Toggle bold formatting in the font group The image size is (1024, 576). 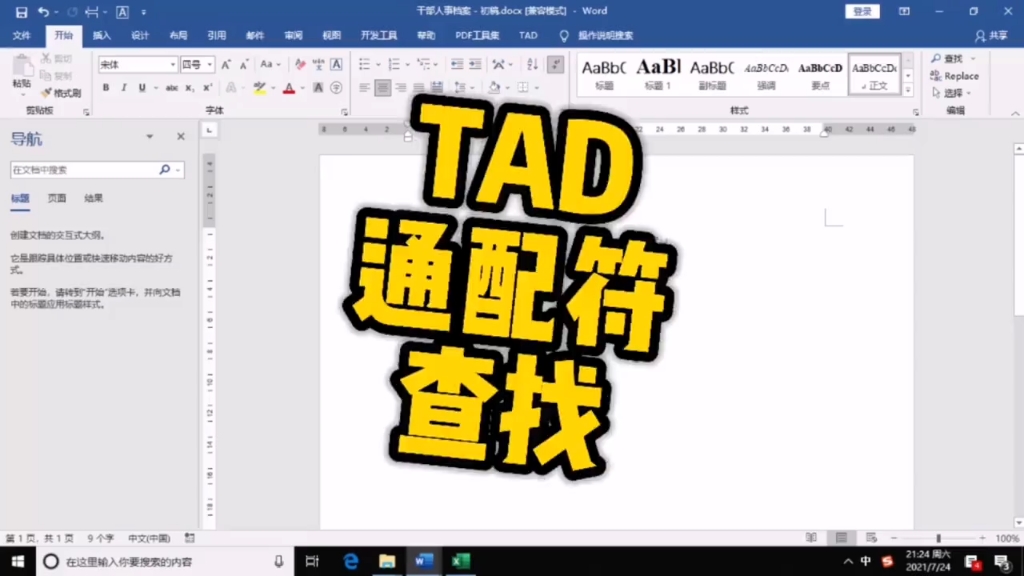click(x=106, y=85)
